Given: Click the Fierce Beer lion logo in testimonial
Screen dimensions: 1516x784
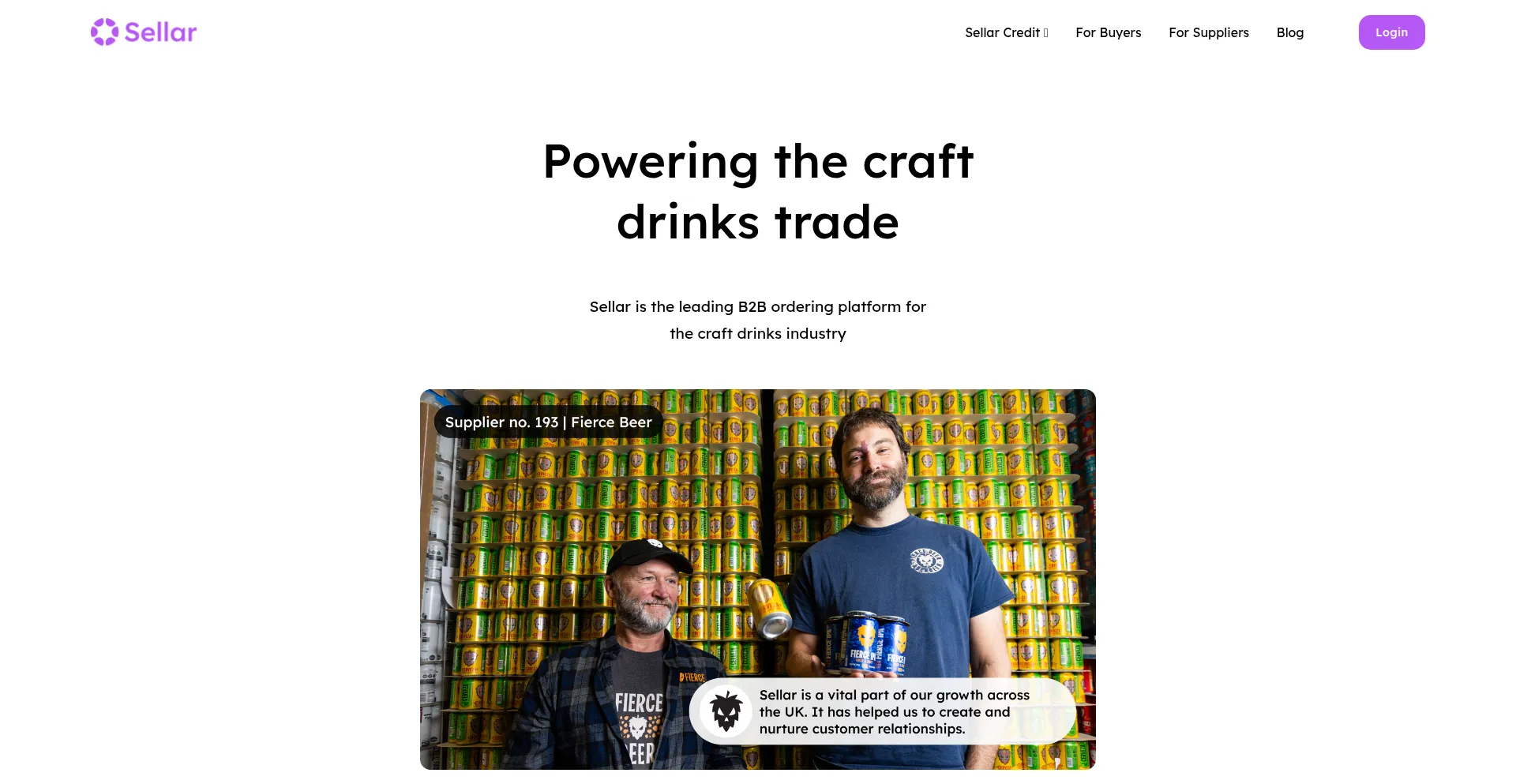Looking at the screenshot, I should (726, 711).
